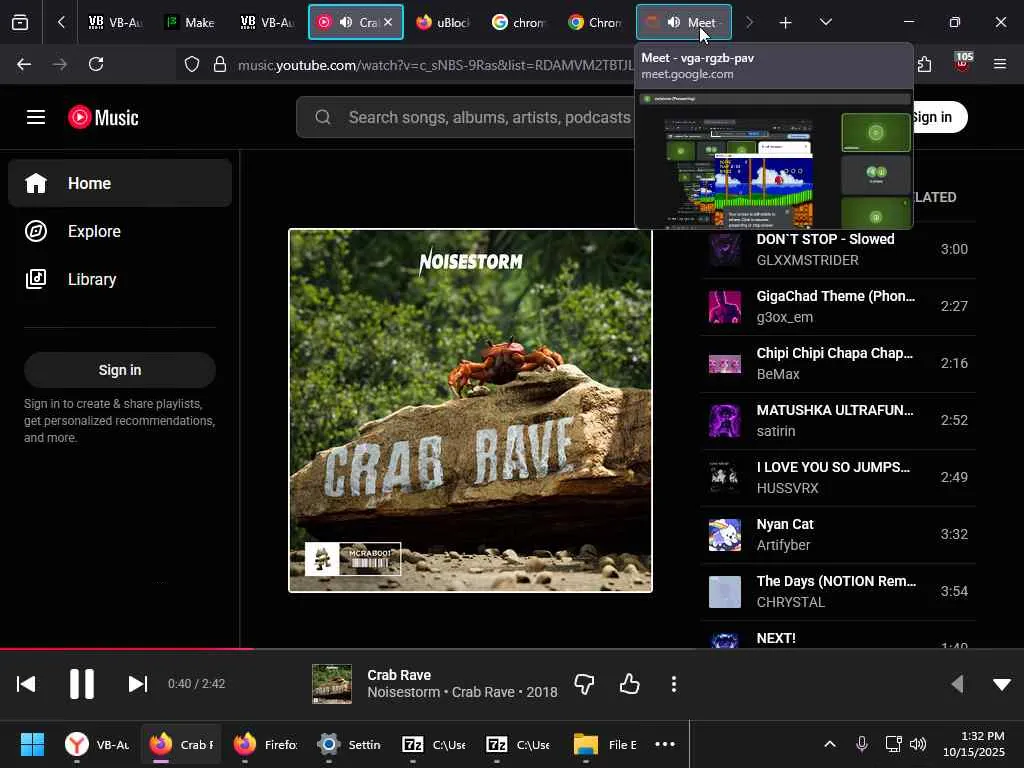The image size is (1024, 768).
Task: Open Firefox list all tabs dropdown
Action: (825, 22)
